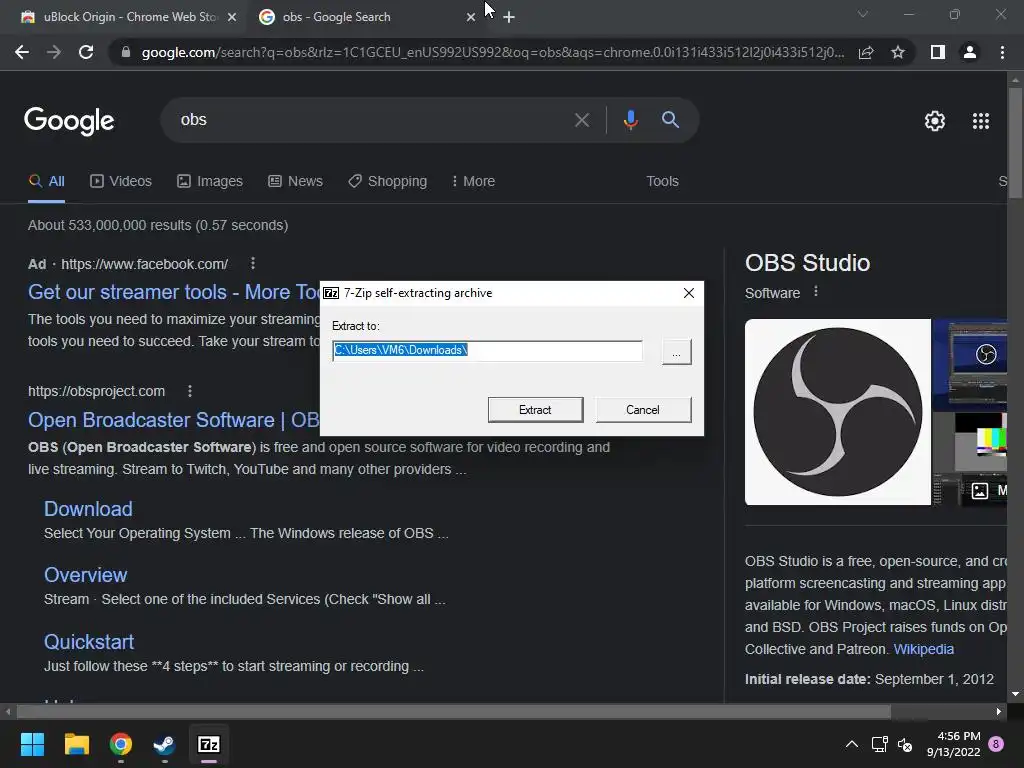Open Chrome tab search chevron
This screenshot has width=1024, height=768.
coord(863,14)
